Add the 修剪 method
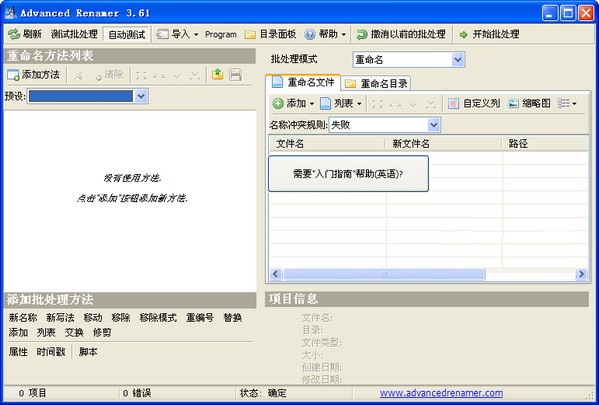 [102, 333]
